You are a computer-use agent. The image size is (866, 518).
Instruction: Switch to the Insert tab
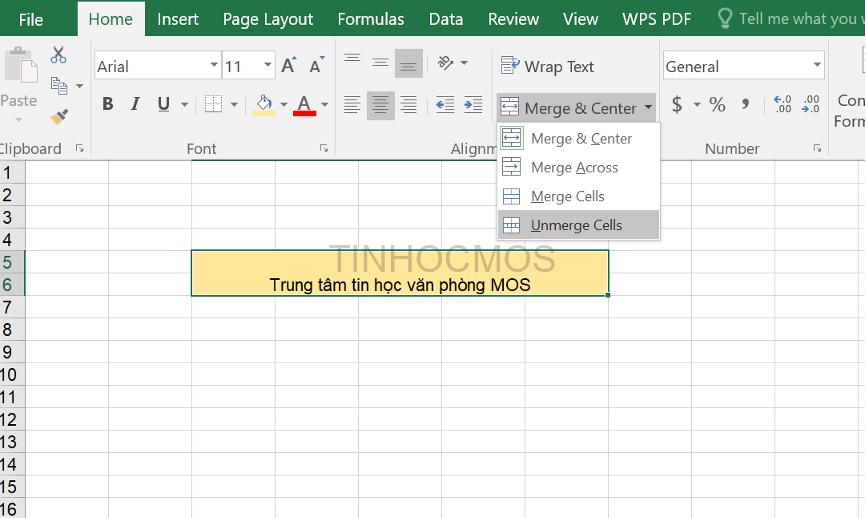click(x=178, y=19)
